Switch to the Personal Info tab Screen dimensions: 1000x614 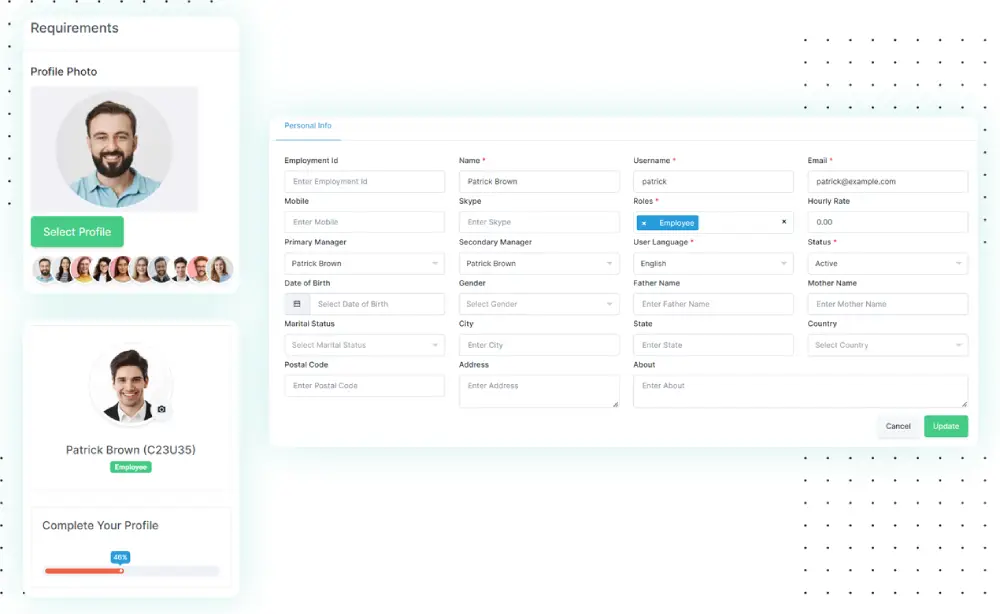click(308, 126)
